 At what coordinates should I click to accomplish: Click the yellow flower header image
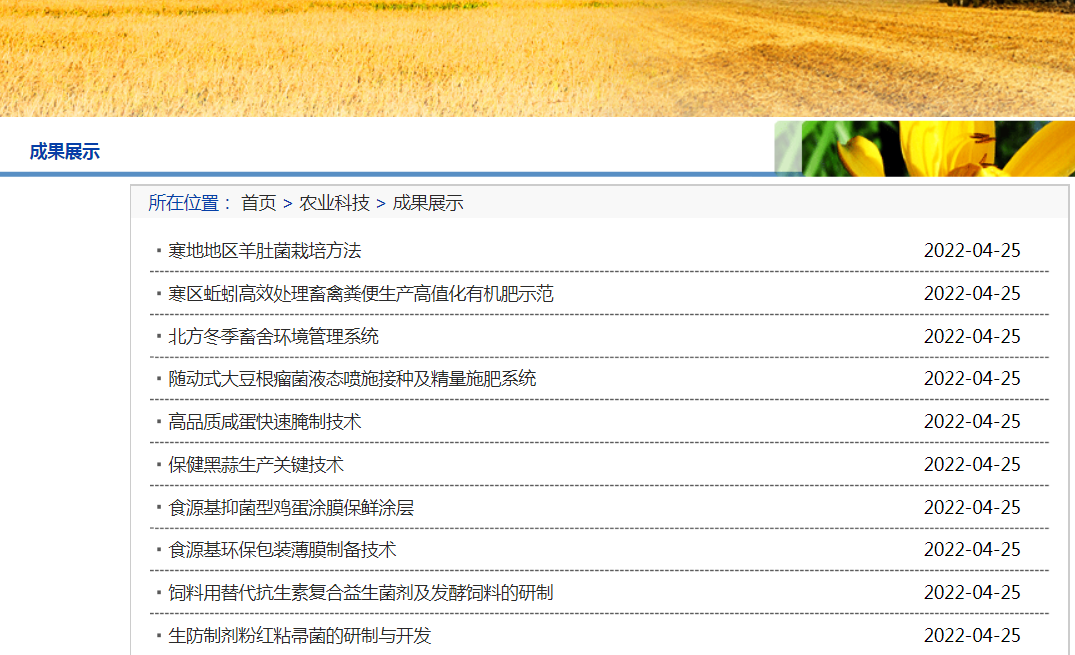(925, 148)
